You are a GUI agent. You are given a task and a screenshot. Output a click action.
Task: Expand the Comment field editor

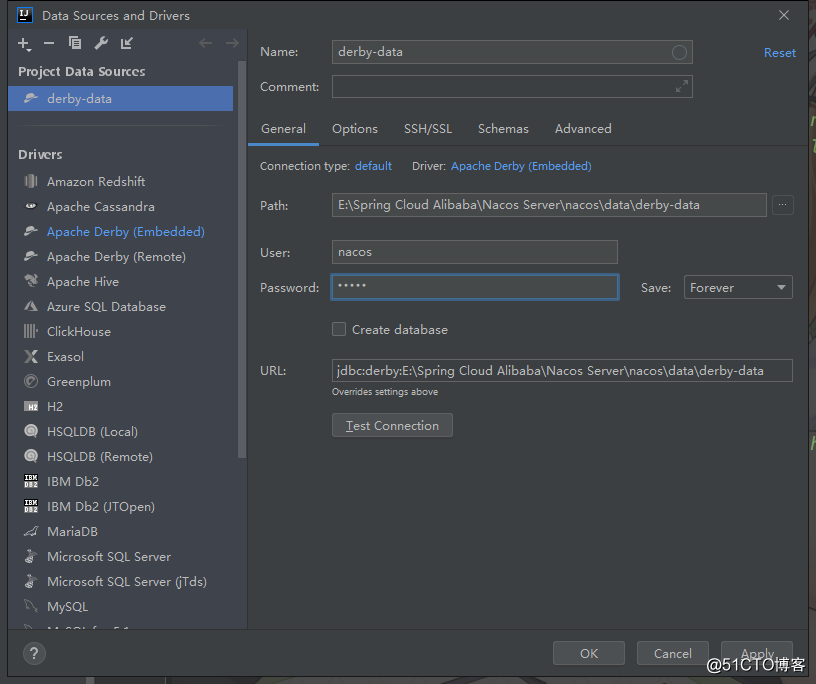[682, 86]
